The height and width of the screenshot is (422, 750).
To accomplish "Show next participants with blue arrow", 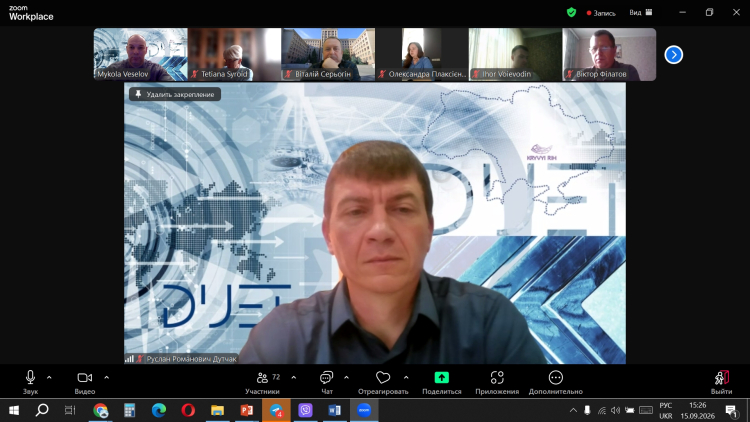I will tap(673, 55).
